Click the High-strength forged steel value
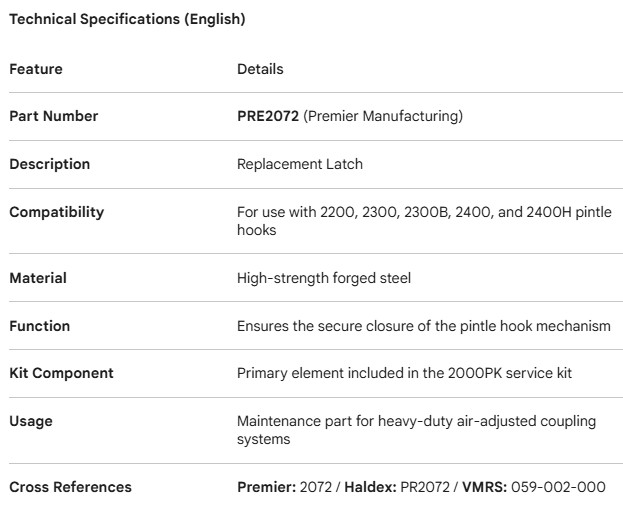The height and width of the screenshot is (506, 623). pos(323,278)
